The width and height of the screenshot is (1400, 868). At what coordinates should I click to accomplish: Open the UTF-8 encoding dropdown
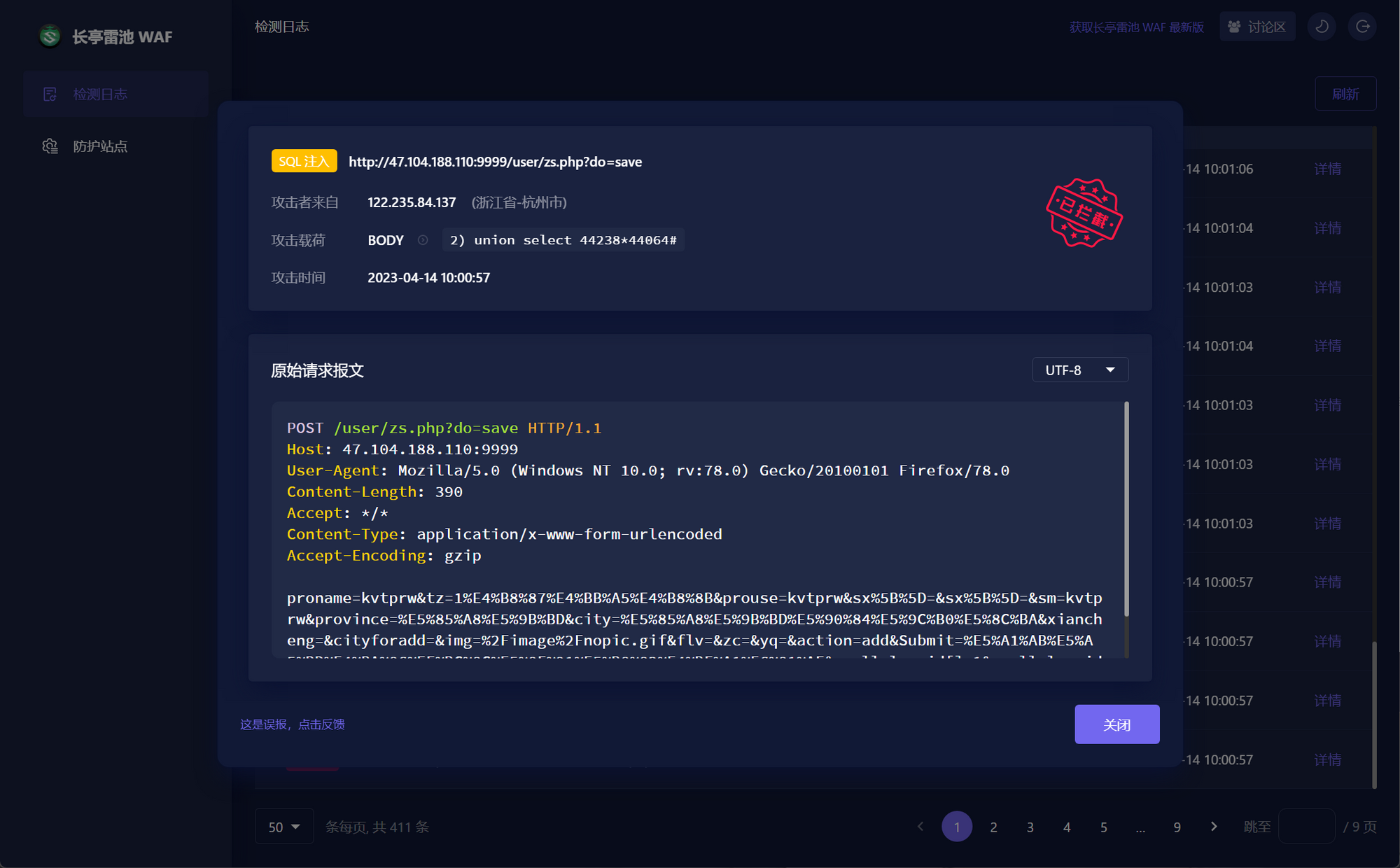click(x=1079, y=370)
